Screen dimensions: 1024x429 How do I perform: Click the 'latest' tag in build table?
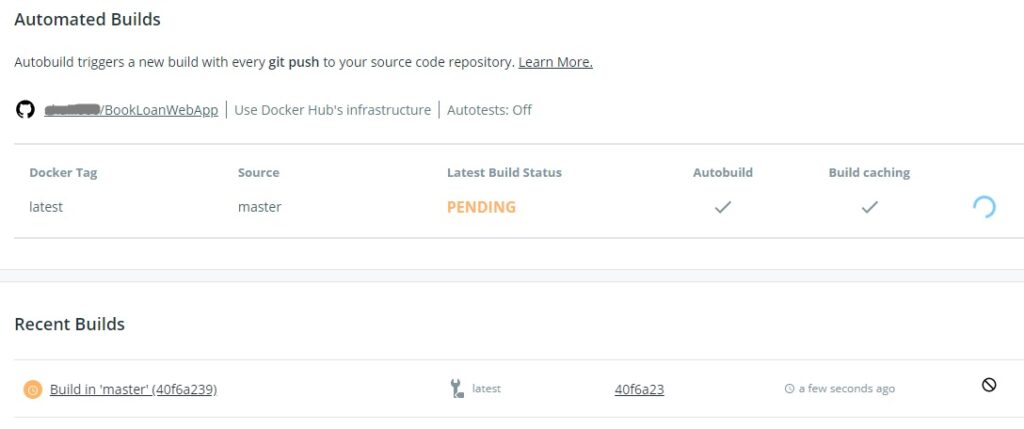(46, 207)
